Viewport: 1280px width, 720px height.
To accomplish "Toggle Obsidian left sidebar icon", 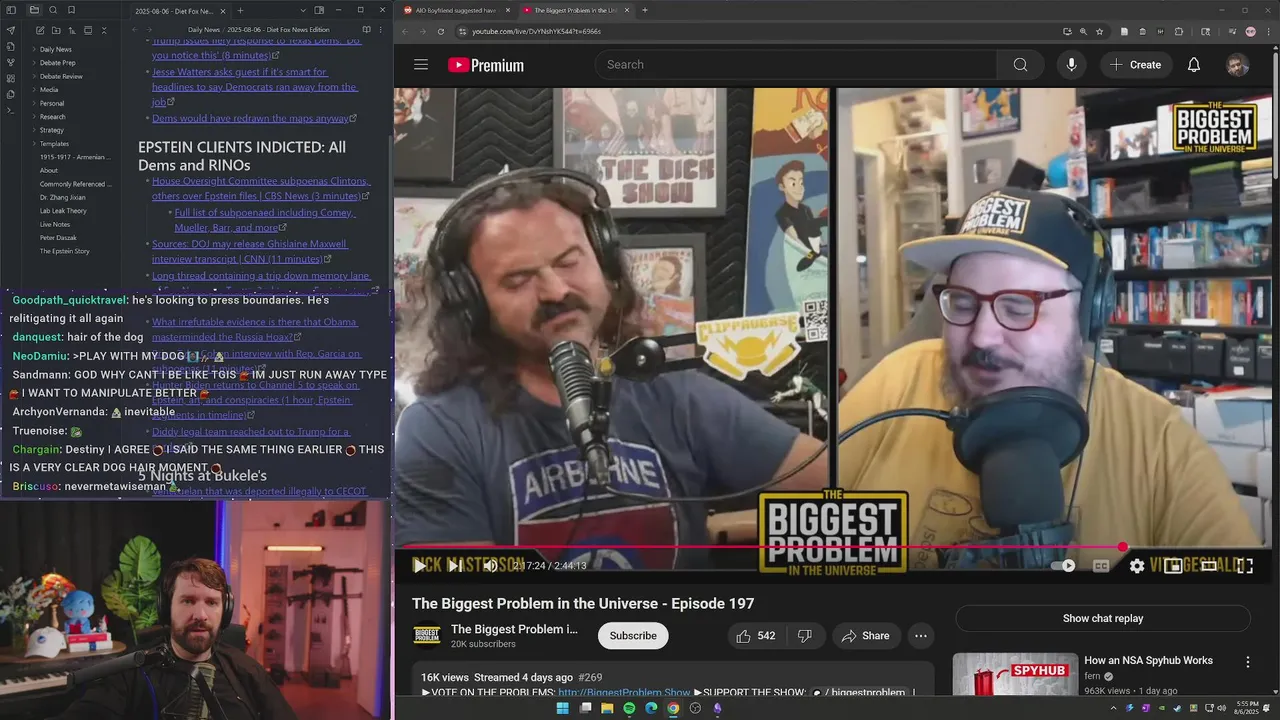I will [11, 10].
